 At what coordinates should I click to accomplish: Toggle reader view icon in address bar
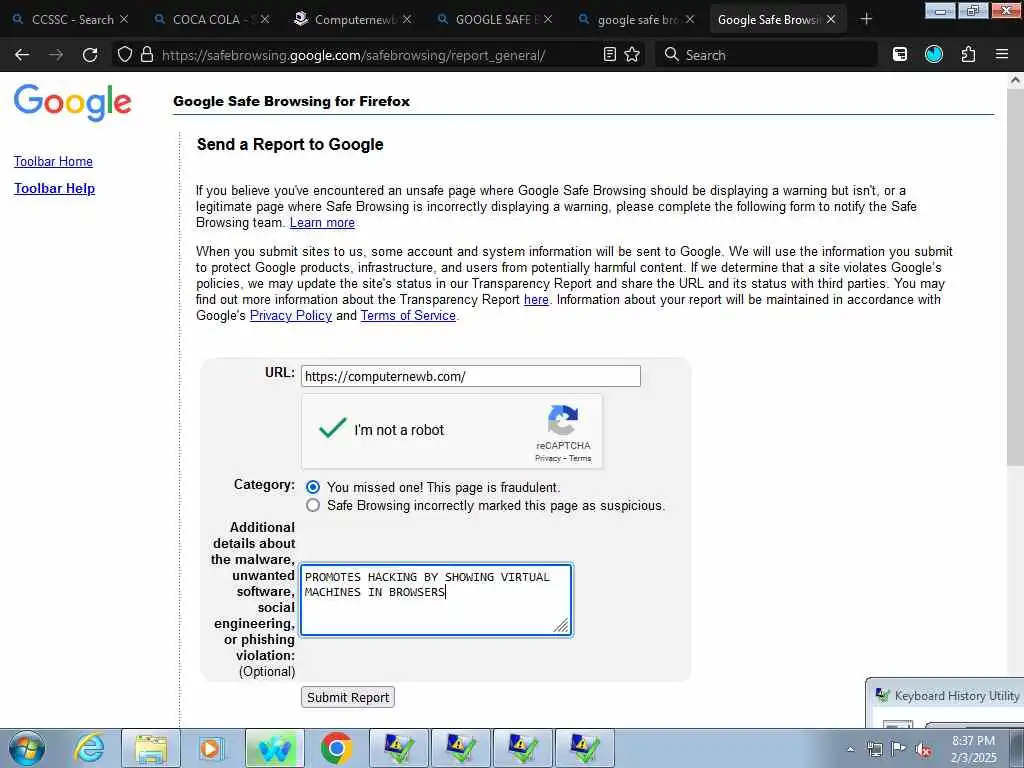click(x=609, y=54)
